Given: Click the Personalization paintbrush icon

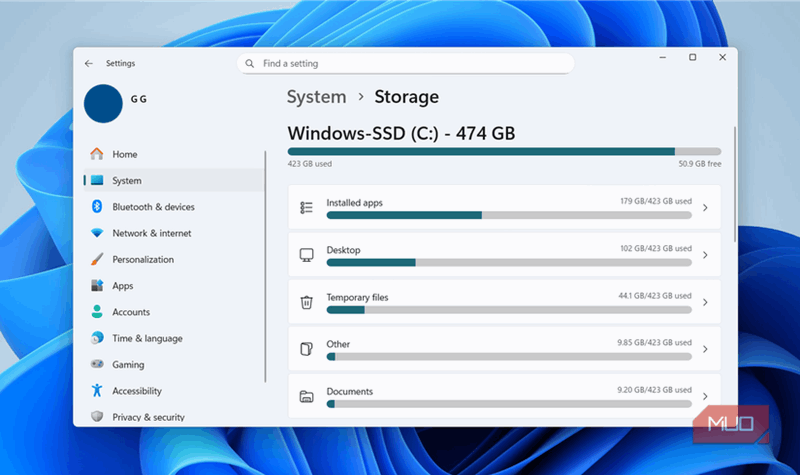Looking at the screenshot, I should point(97,259).
